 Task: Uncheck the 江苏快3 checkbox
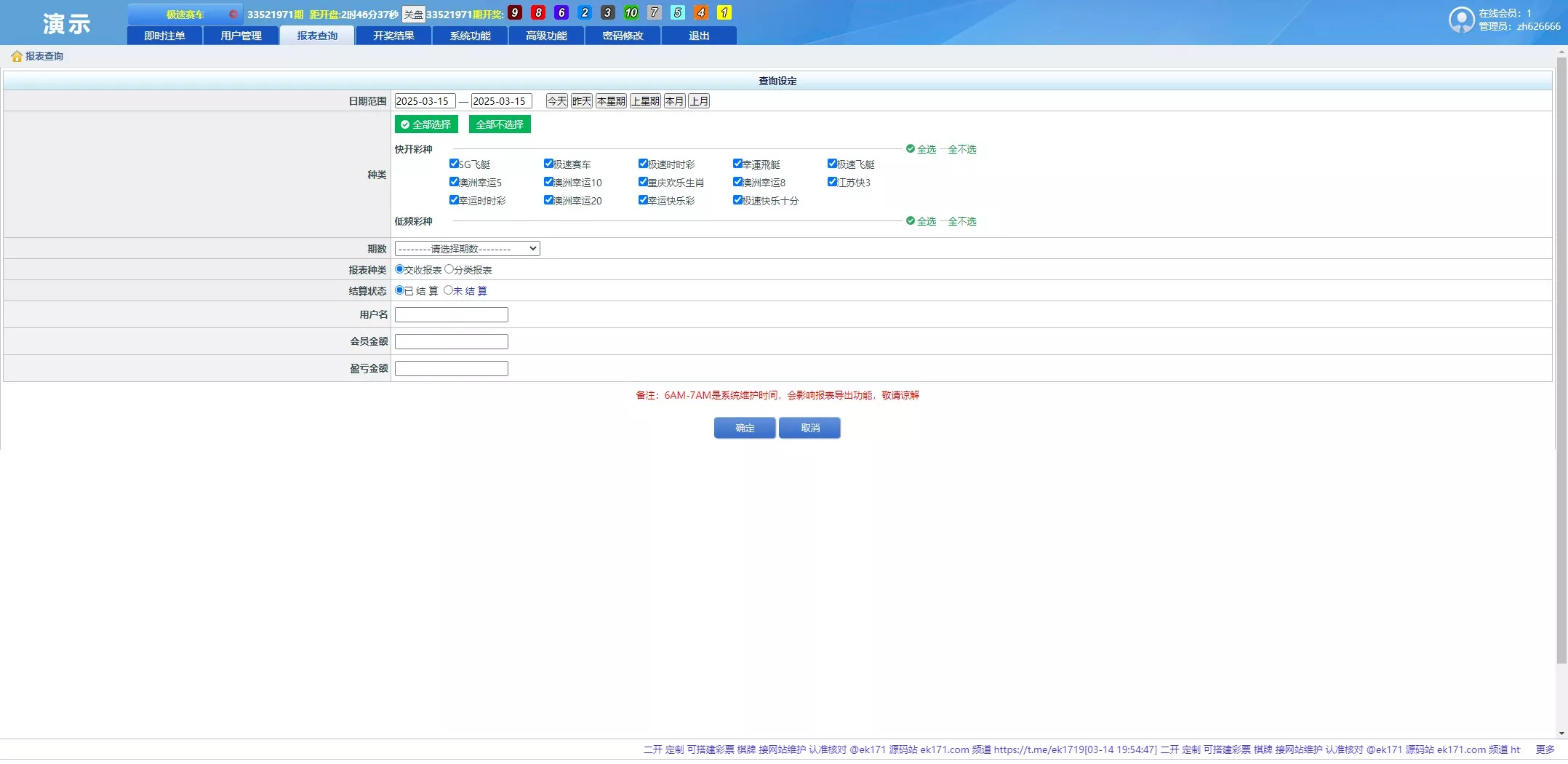point(833,182)
